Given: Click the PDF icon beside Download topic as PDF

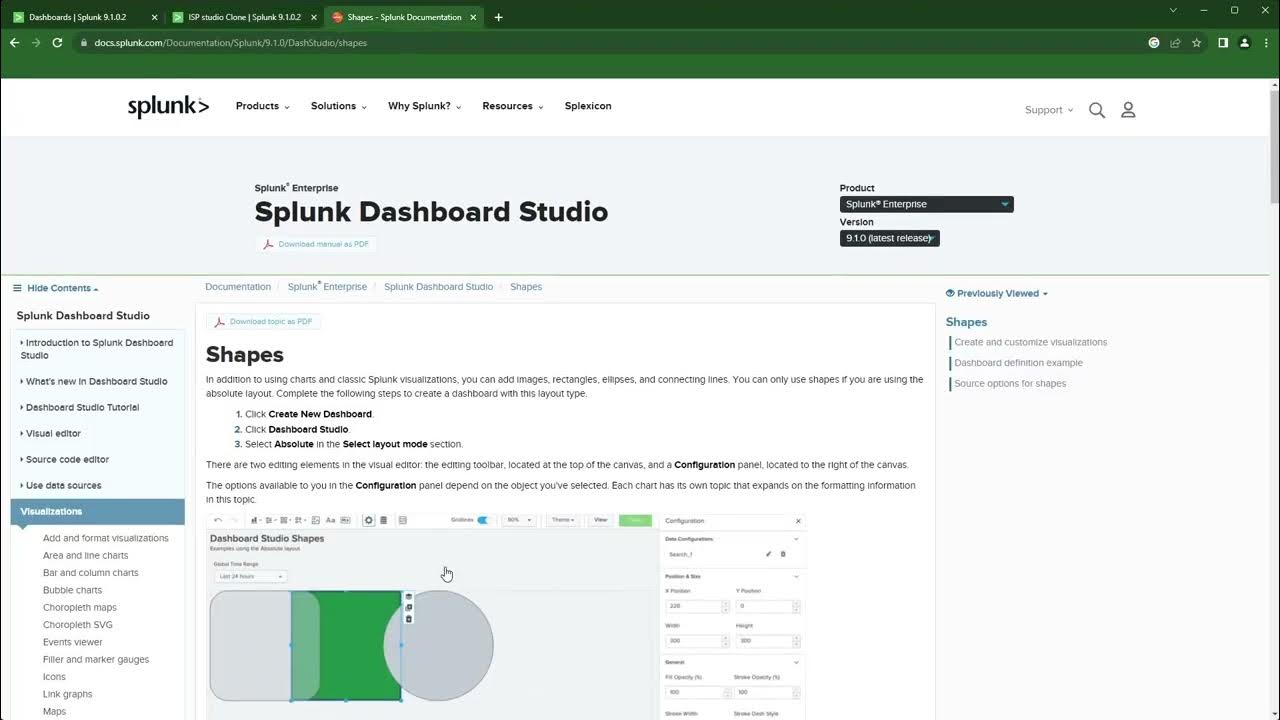Looking at the screenshot, I should click(x=220, y=322).
